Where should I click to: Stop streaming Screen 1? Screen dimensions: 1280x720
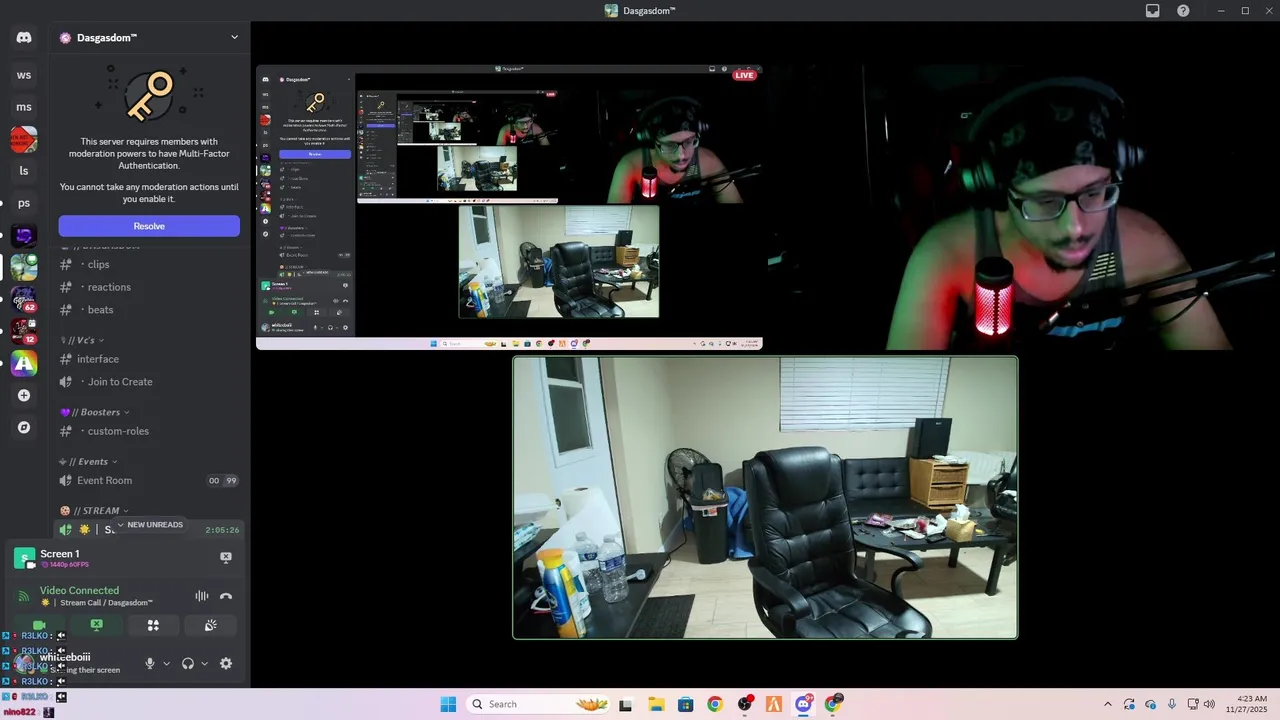point(226,557)
